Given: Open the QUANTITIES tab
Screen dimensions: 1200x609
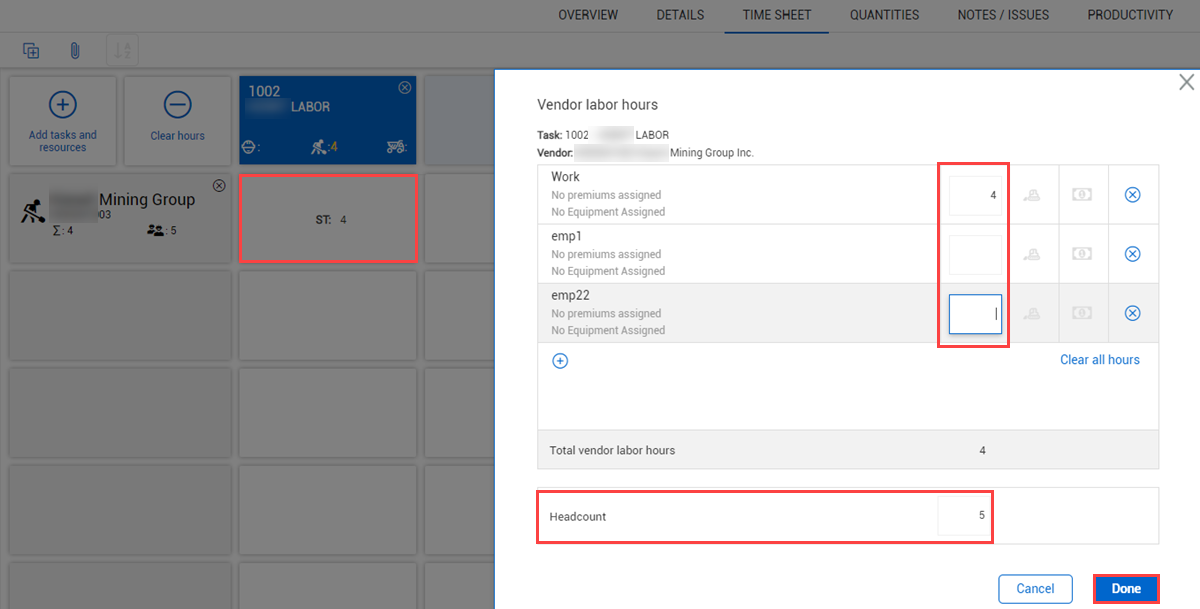Looking at the screenshot, I should click(884, 15).
